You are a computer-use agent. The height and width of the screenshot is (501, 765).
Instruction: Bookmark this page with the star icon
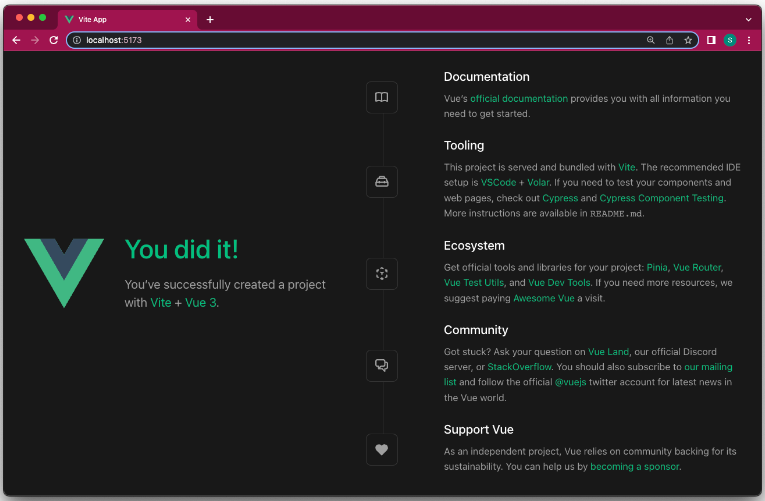click(688, 40)
